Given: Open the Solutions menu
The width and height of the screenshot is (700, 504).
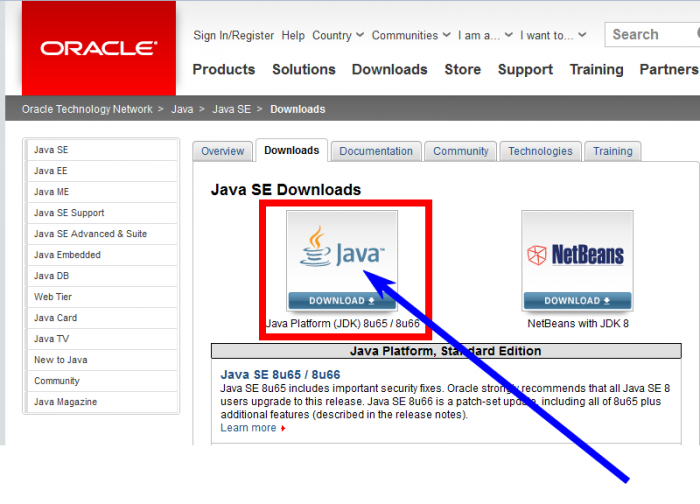Looking at the screenshot, I should [x=304, y=69].
